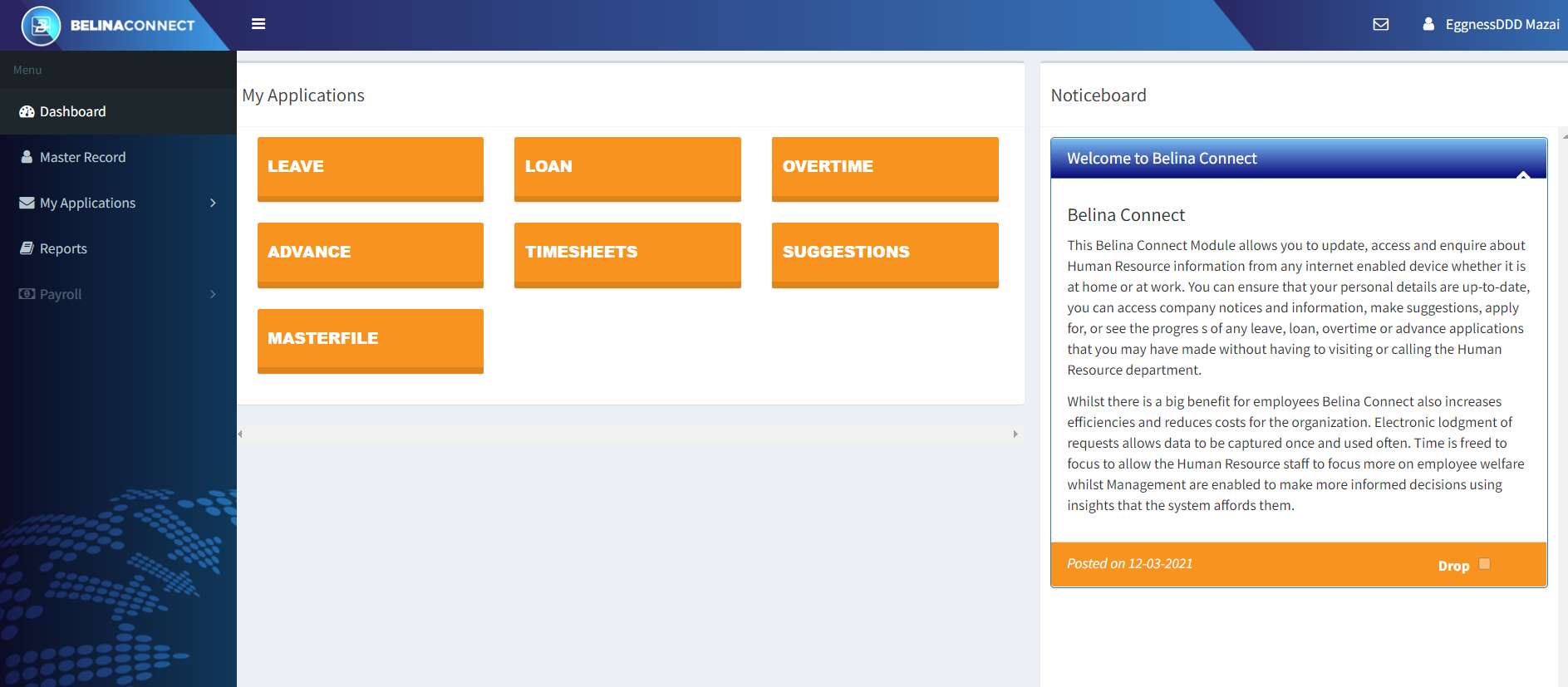Open the Master Record menu item
This screenshot has height=687, width=1568.
coord(118,157)
